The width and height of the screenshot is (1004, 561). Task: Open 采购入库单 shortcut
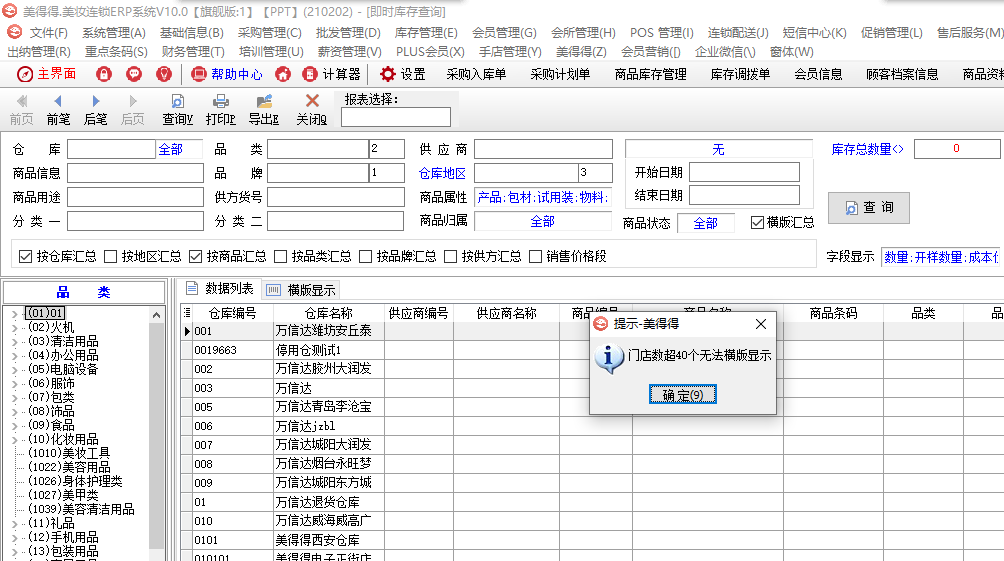[x=476, y=74]
